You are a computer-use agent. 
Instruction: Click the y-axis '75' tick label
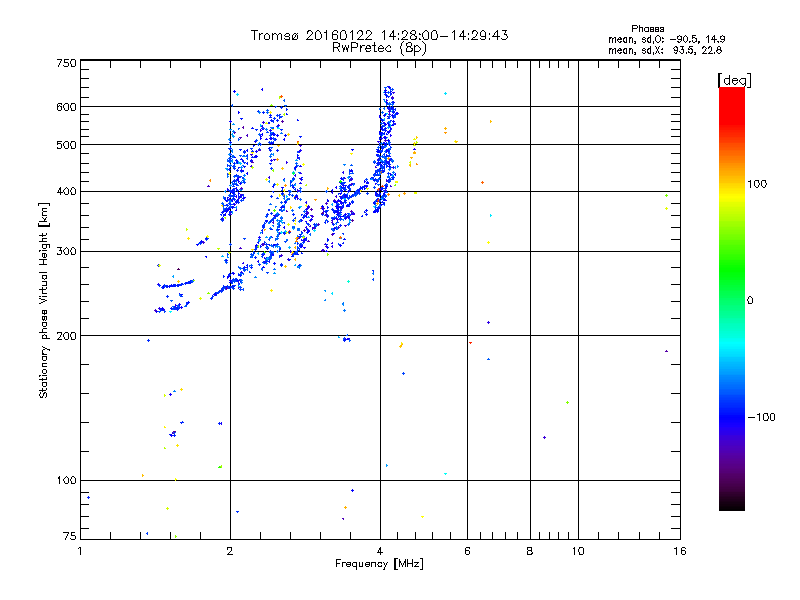tap(70, 536)
